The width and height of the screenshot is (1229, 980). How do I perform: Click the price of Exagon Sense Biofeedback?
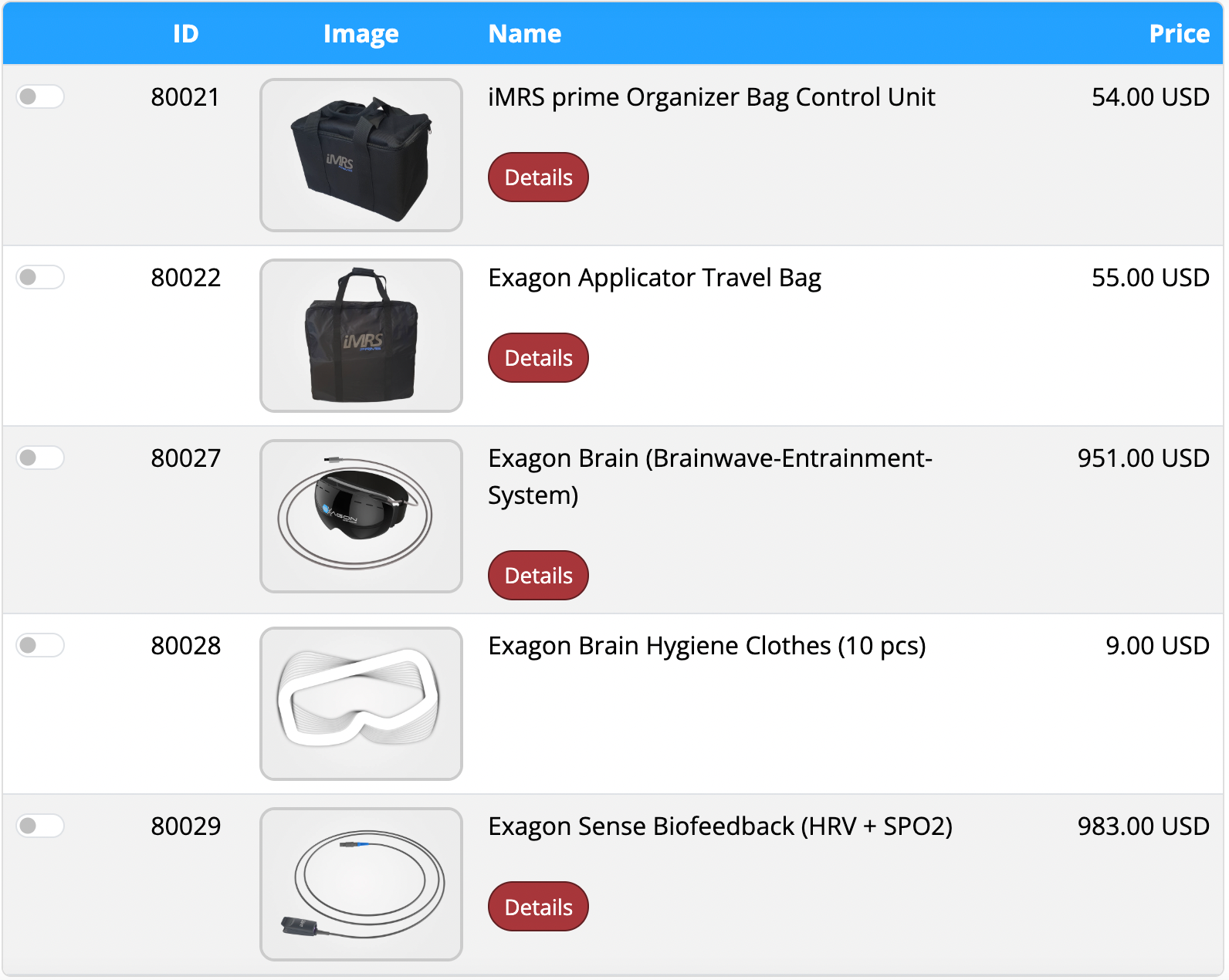click(x=1143, y=826)
